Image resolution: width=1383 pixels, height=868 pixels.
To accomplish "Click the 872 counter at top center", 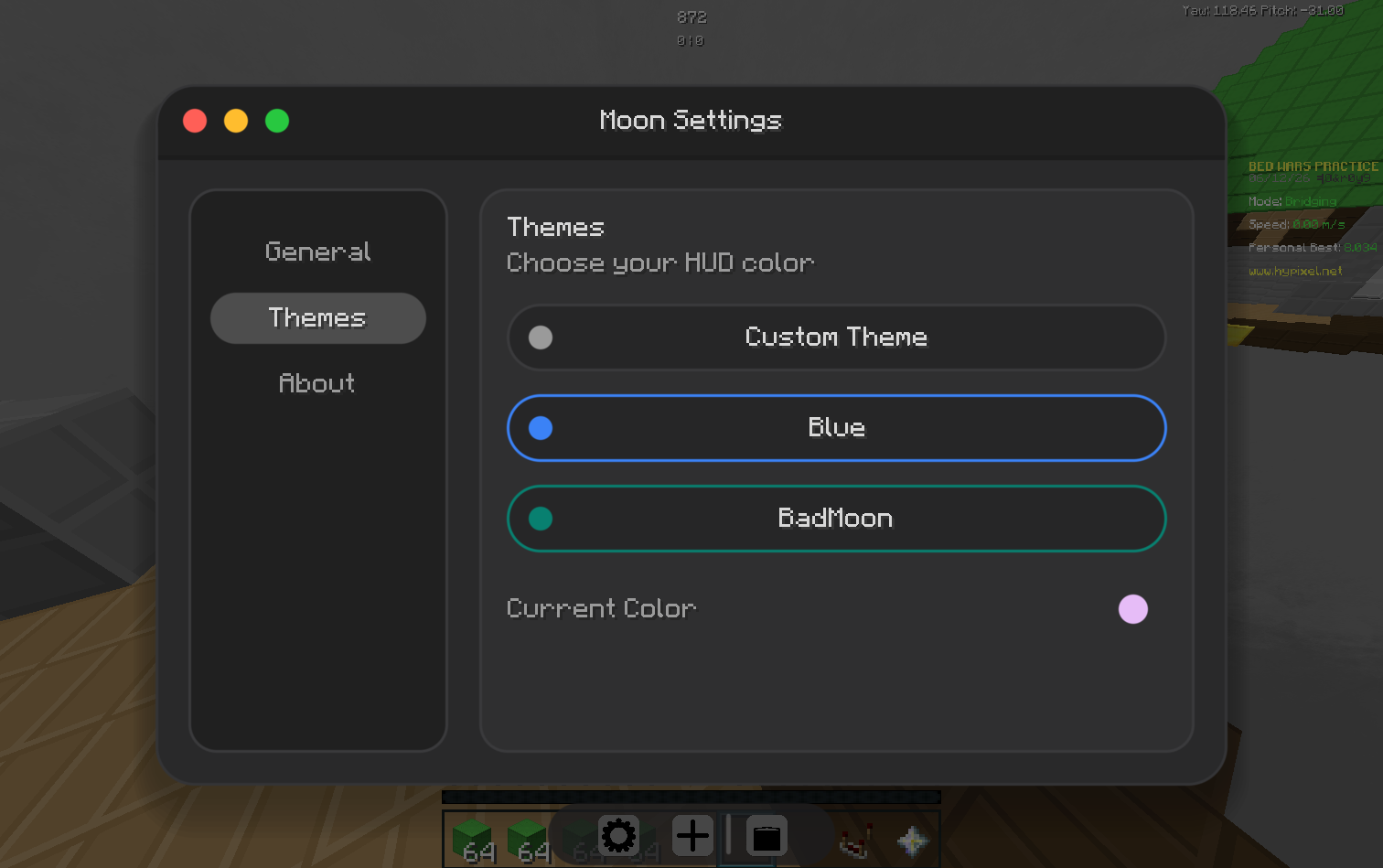I will click(x=691, y=17).
